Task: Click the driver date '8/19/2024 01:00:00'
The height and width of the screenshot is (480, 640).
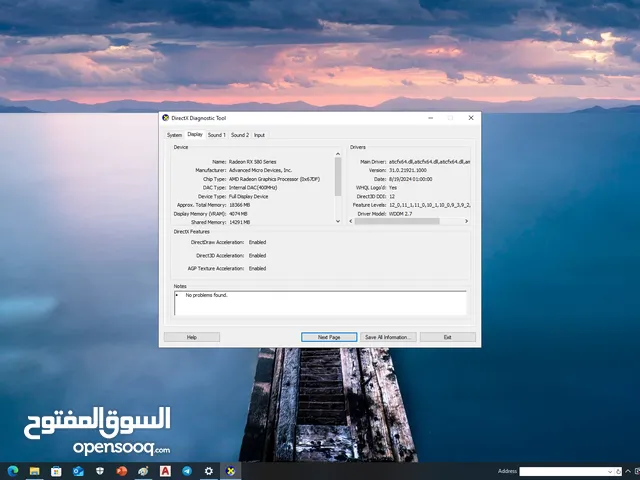Action: click(x=411, y=179)
